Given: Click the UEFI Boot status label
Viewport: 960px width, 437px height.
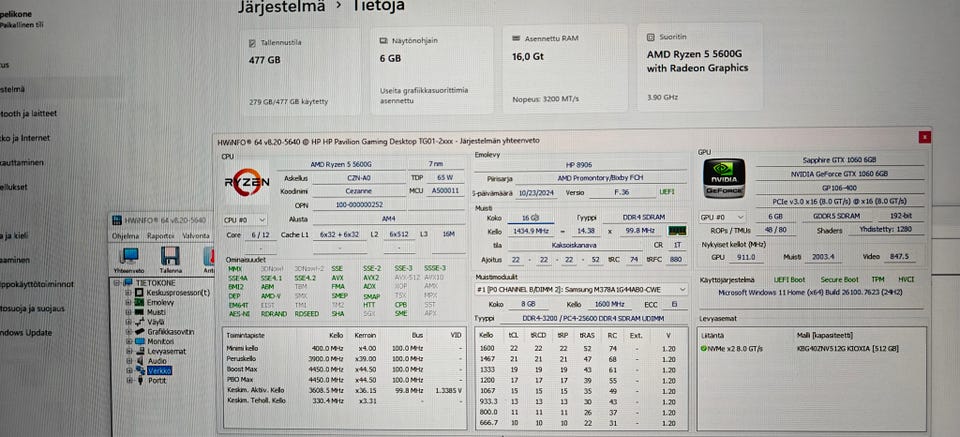Looking at the screenshot, I should (789, 280).
